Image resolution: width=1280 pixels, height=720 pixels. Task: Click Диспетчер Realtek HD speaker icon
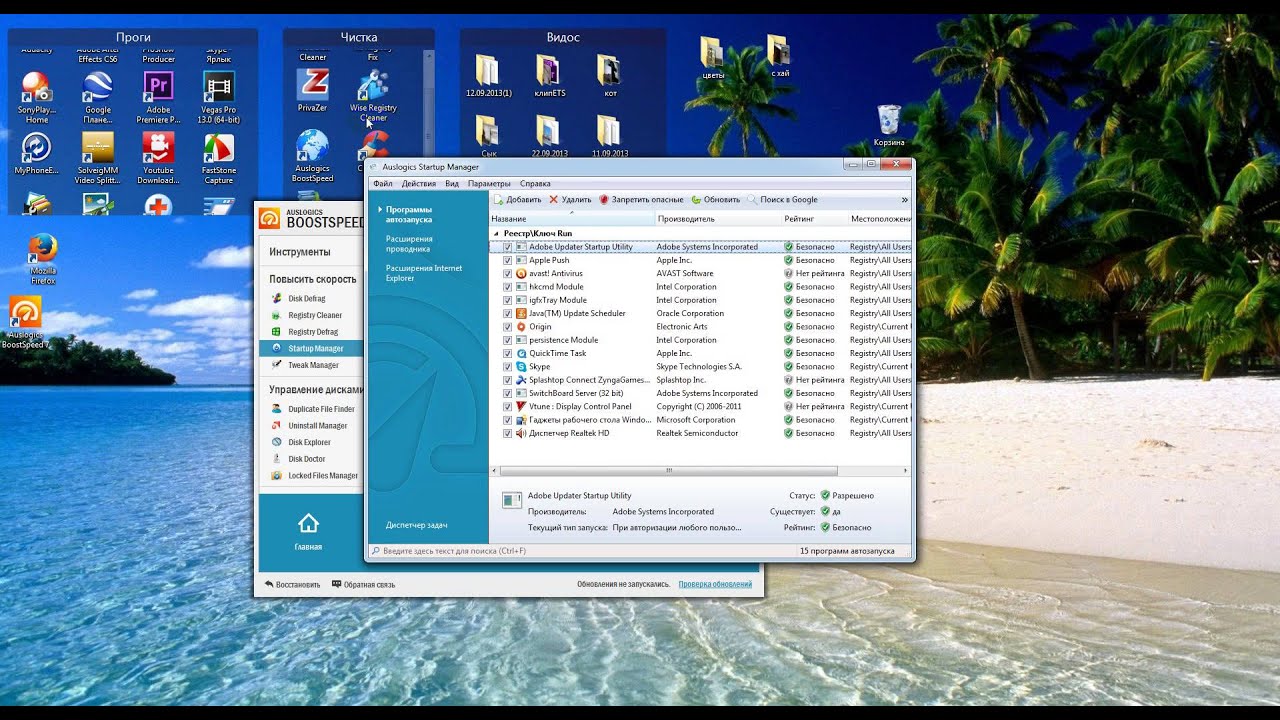pyautogui.click(x=521, y=433)
